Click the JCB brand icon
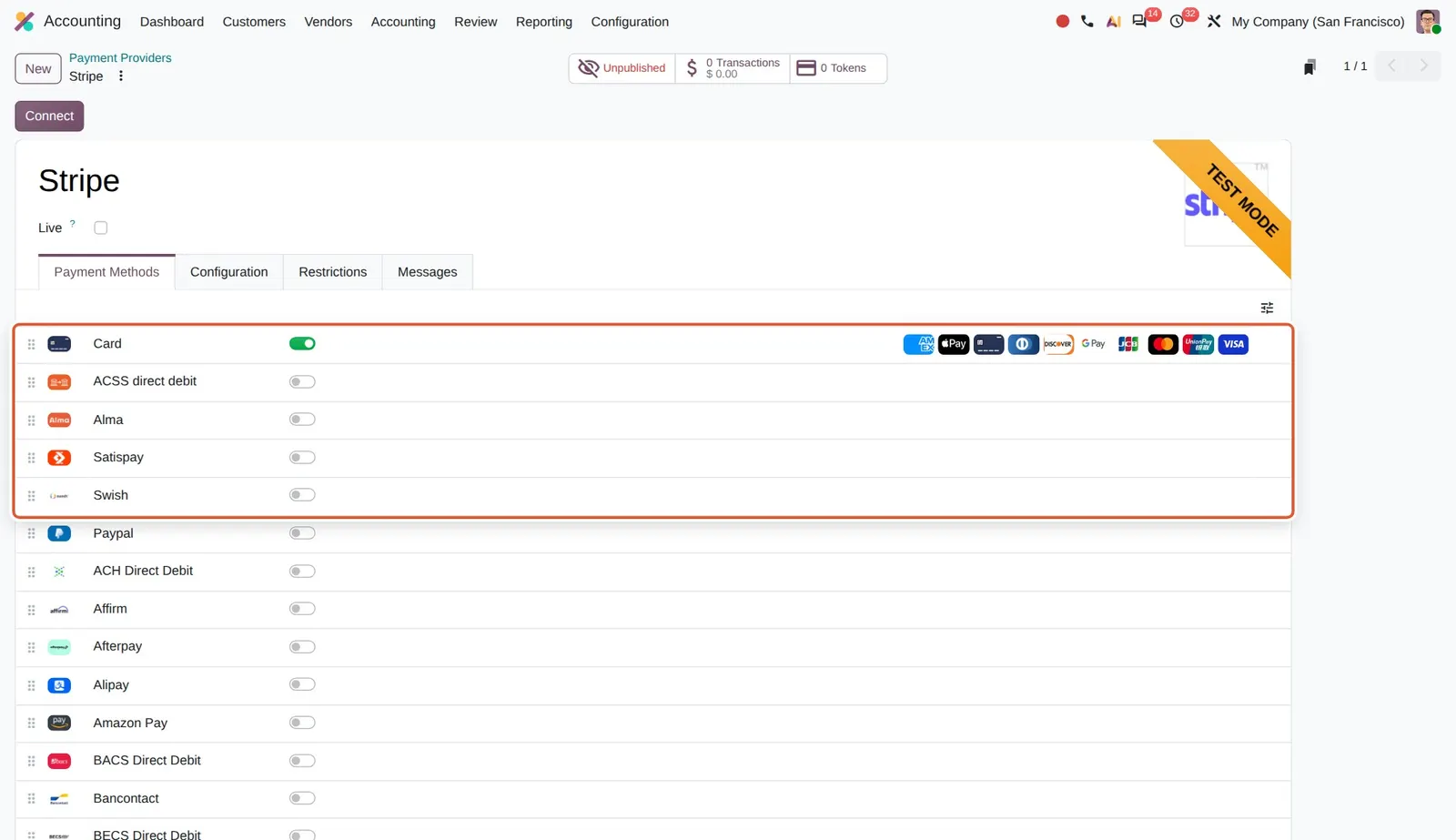Viewport: 1456px width, 840px height. (x=1128, y=344)
